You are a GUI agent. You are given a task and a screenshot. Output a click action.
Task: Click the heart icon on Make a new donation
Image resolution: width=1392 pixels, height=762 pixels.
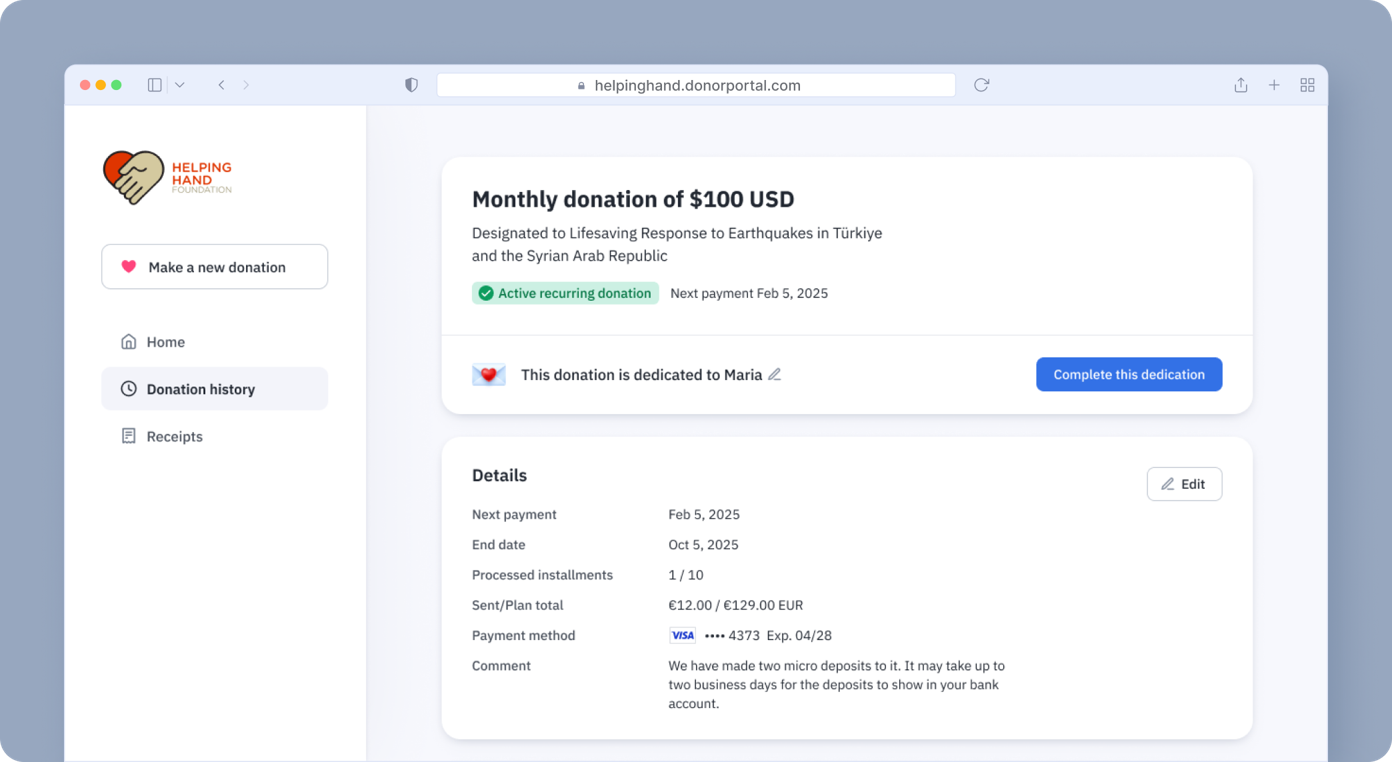[x=127, y=266]
